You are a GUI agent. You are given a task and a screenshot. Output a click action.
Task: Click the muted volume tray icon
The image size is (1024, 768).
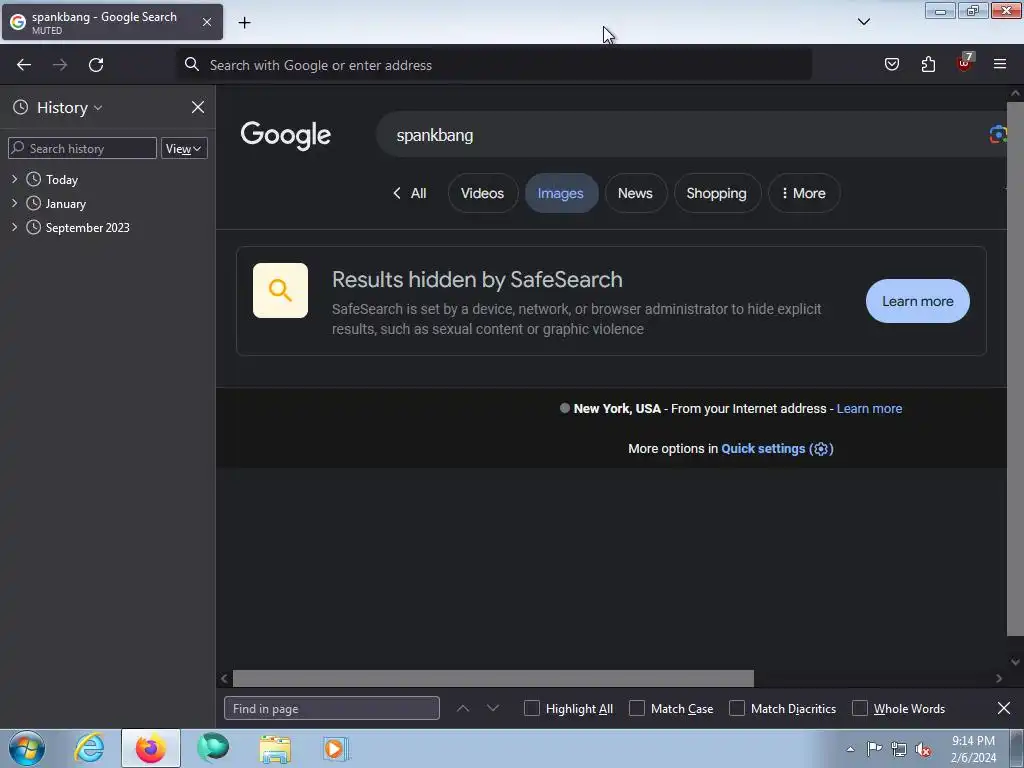[x=923, y=749]
